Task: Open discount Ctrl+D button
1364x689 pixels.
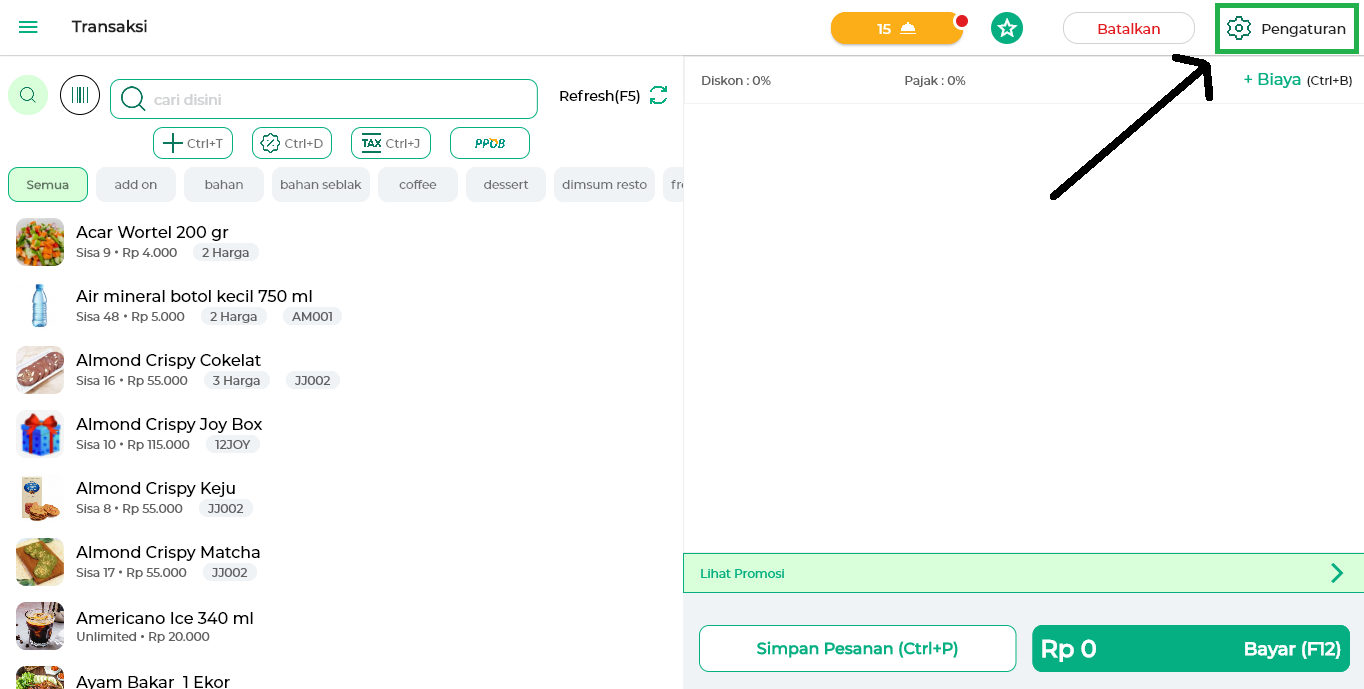Action: [x=292, y=143]
